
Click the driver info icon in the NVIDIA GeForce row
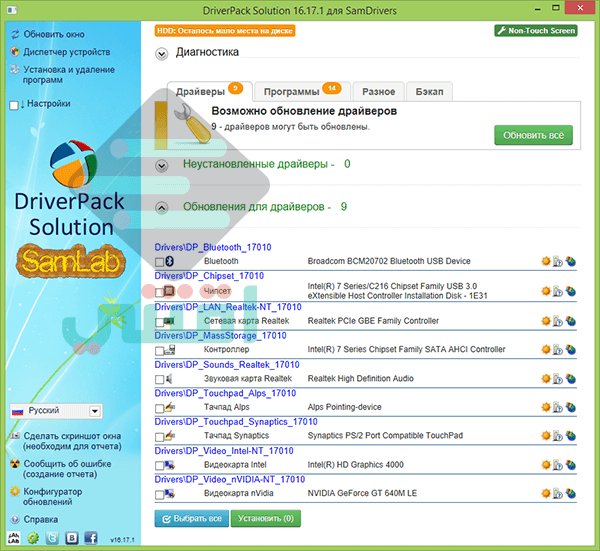[558, 494]
